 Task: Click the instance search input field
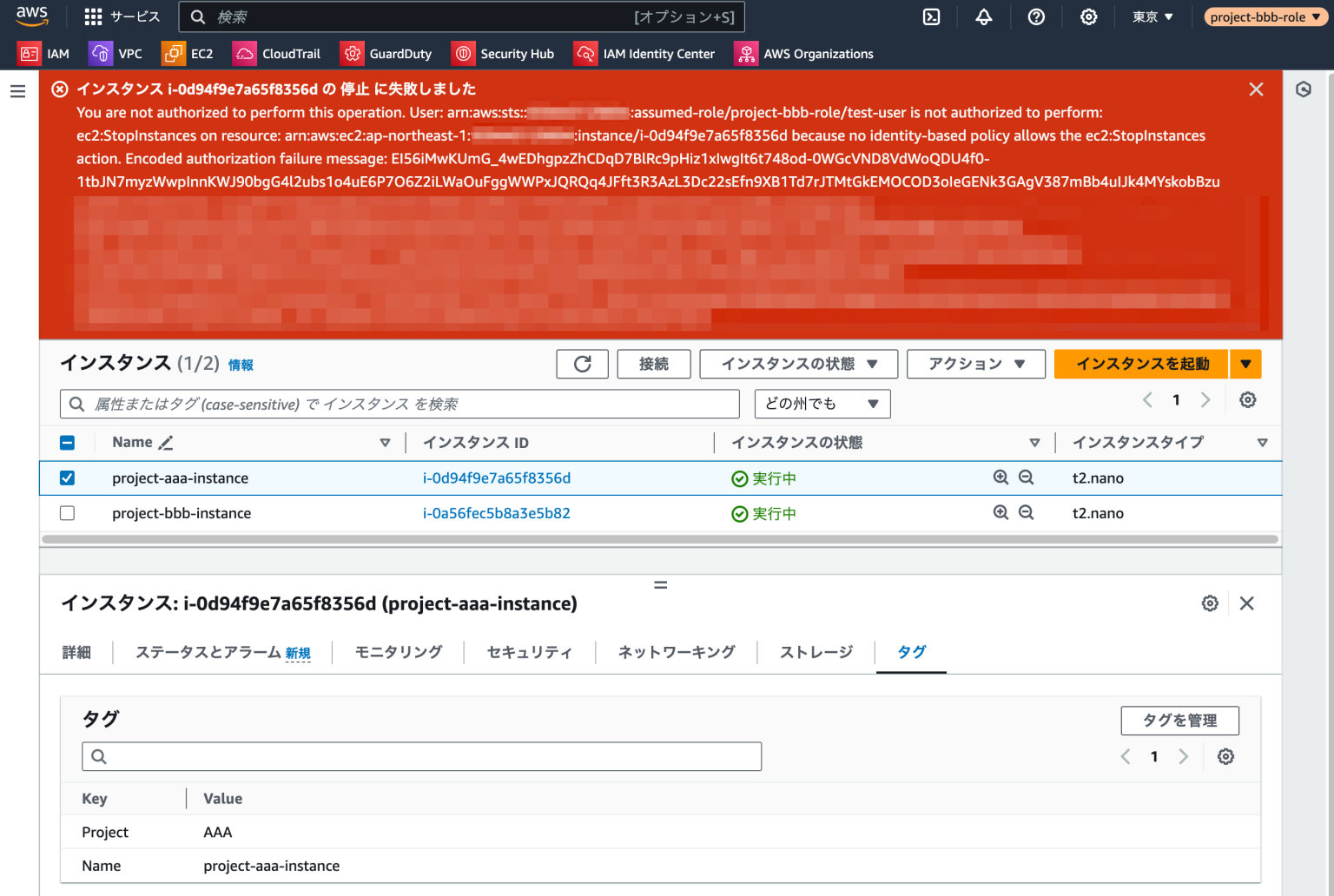click(x=400, y=404)
